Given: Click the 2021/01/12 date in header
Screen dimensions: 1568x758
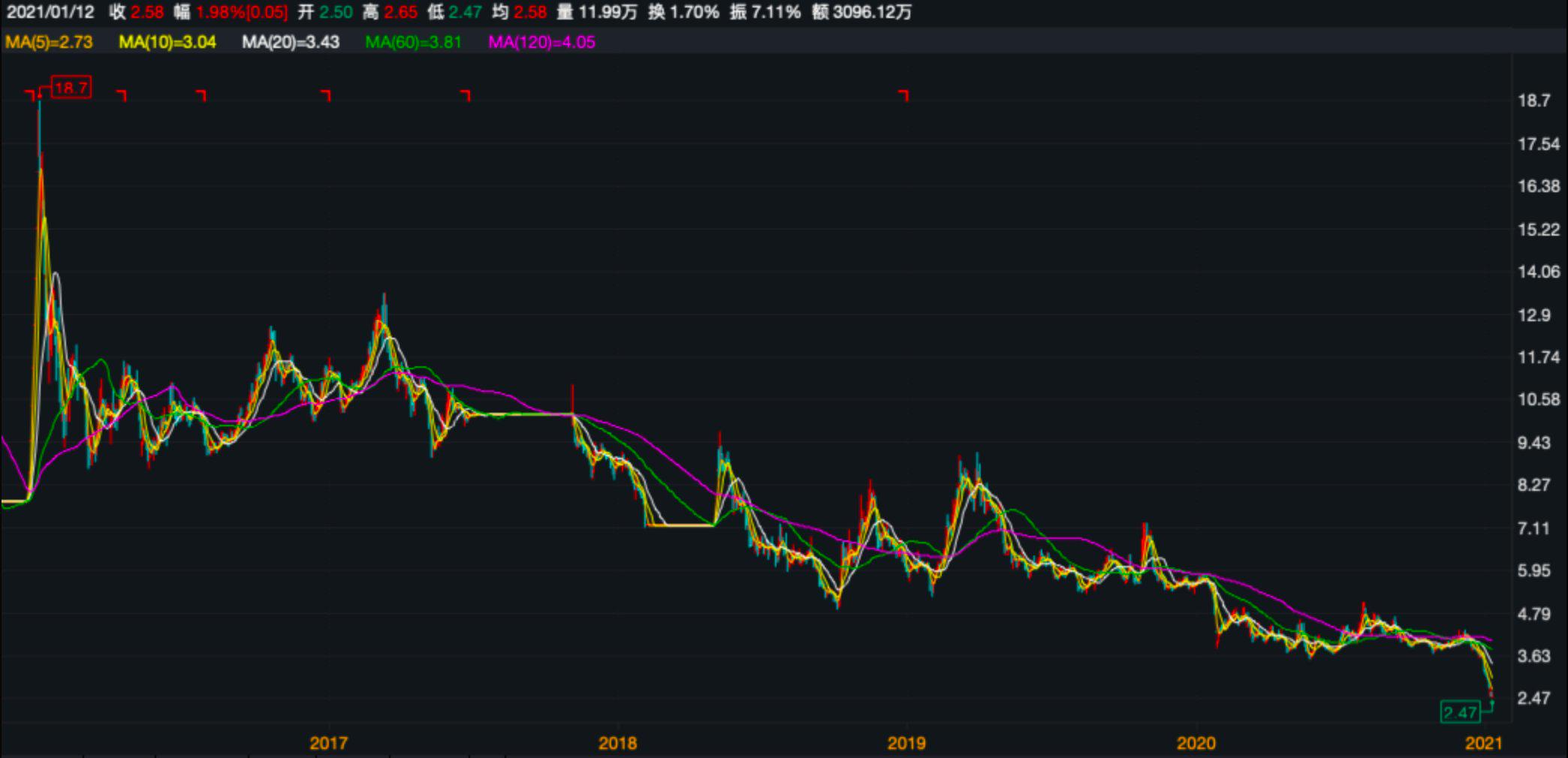Looking at the screenshot, I should [50, 12].
